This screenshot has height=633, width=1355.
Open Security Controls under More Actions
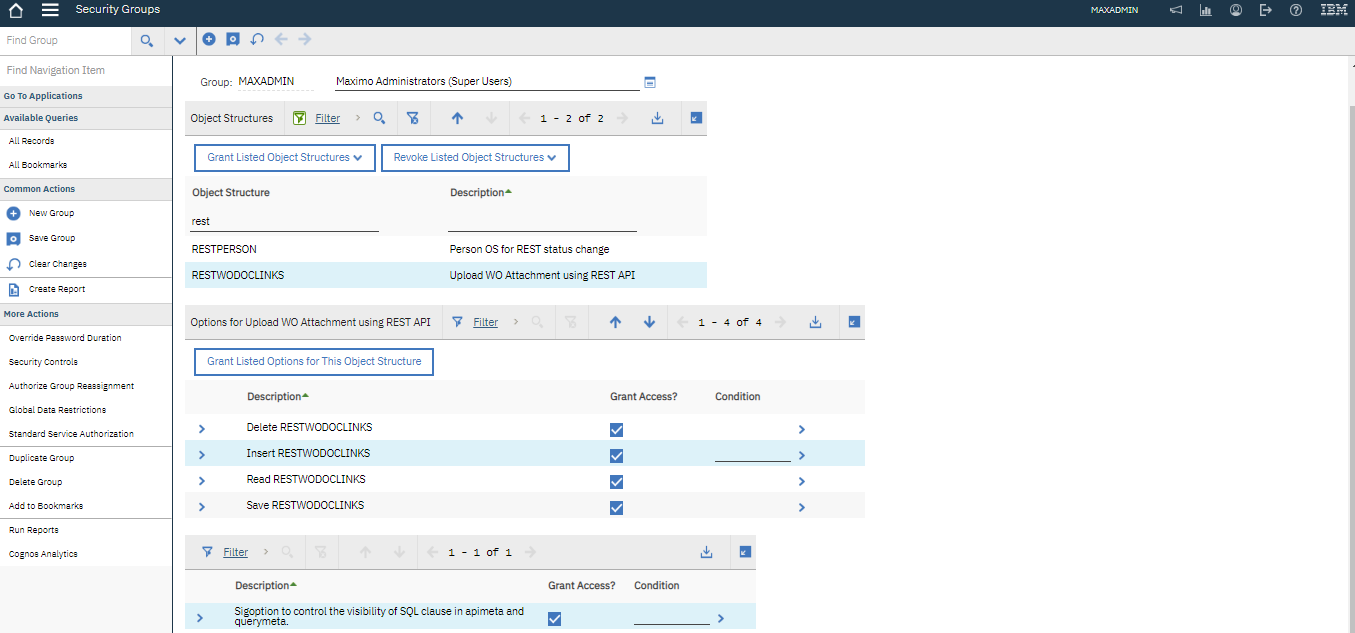pos(44,361)
